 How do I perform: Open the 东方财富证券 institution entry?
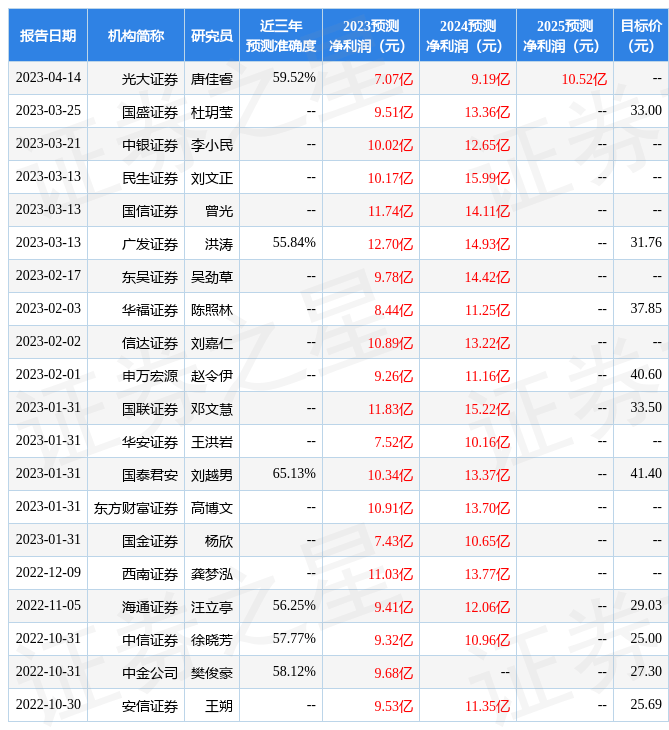point(136,508)
